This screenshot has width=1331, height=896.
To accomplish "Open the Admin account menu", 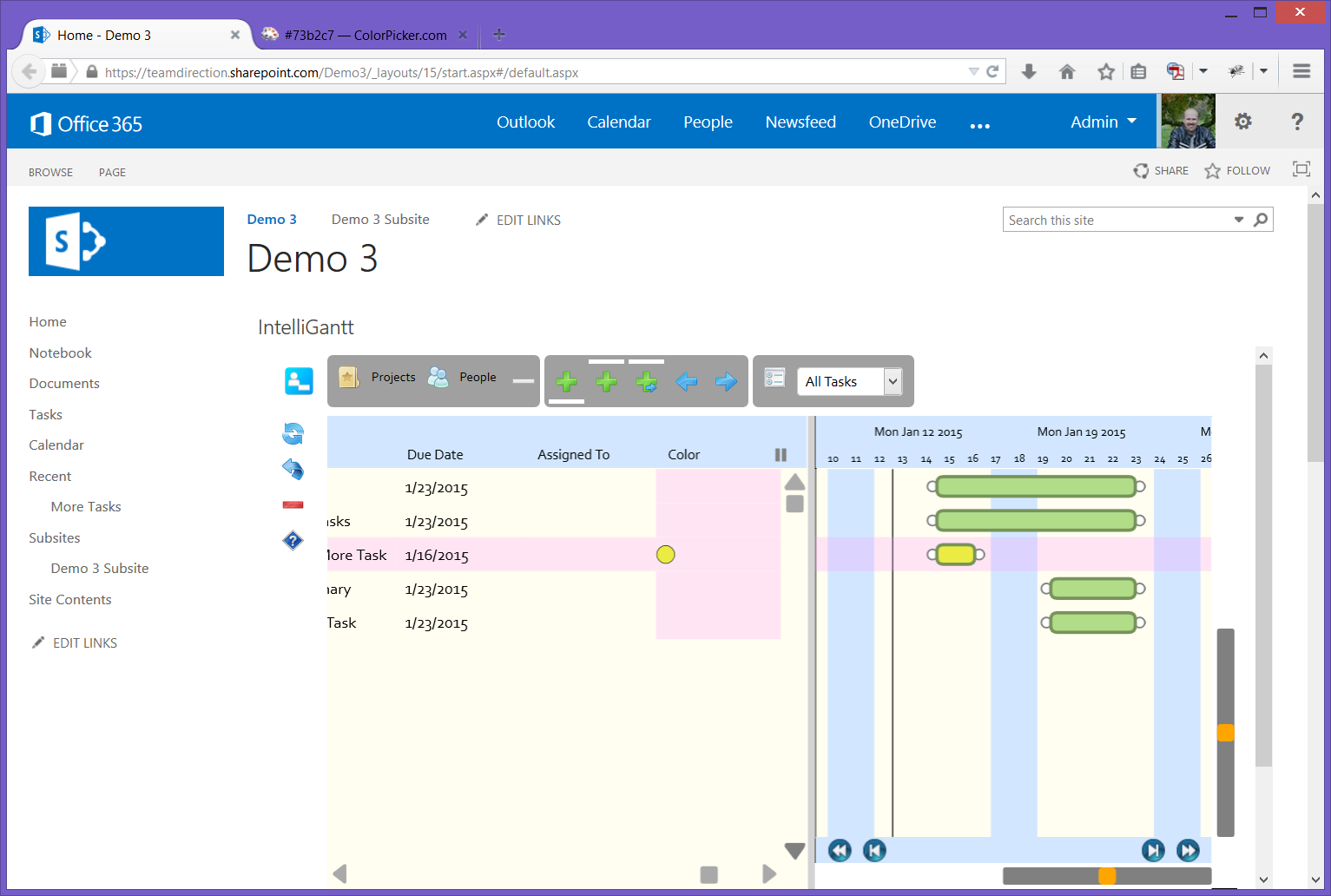I will pyautogui.click(x=1101, y=122).
